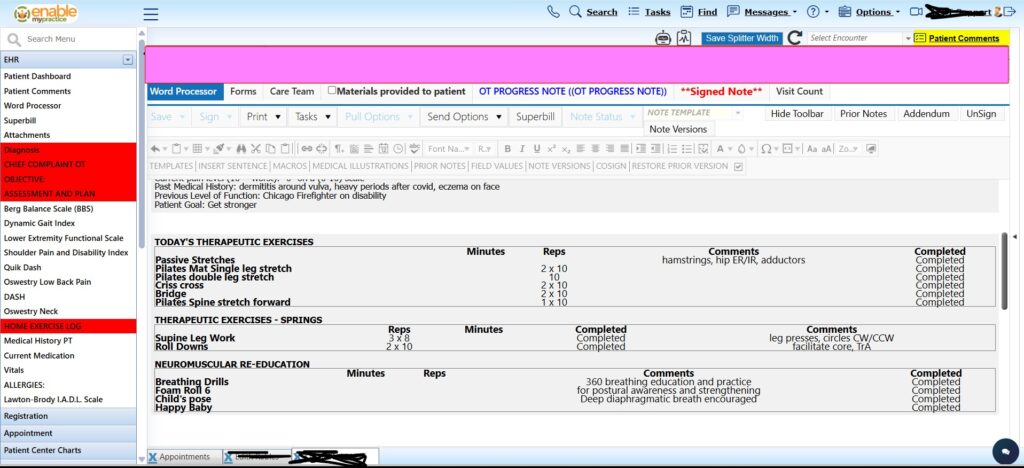Collapse the EHR section in the sidebar
Screen dimensions: 1024x468
point(127,60)
